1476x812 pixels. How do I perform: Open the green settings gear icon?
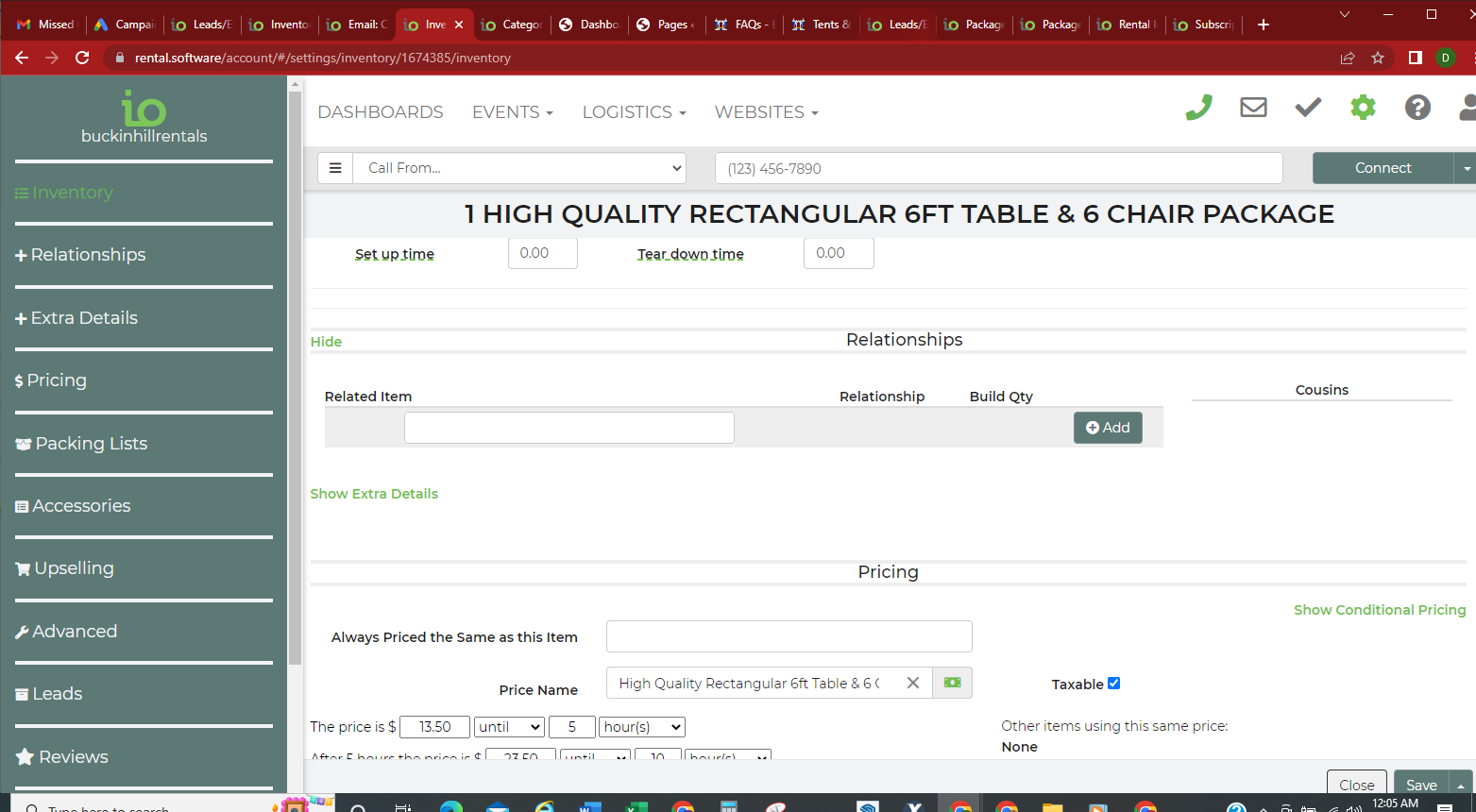[x=1363, y=108]
